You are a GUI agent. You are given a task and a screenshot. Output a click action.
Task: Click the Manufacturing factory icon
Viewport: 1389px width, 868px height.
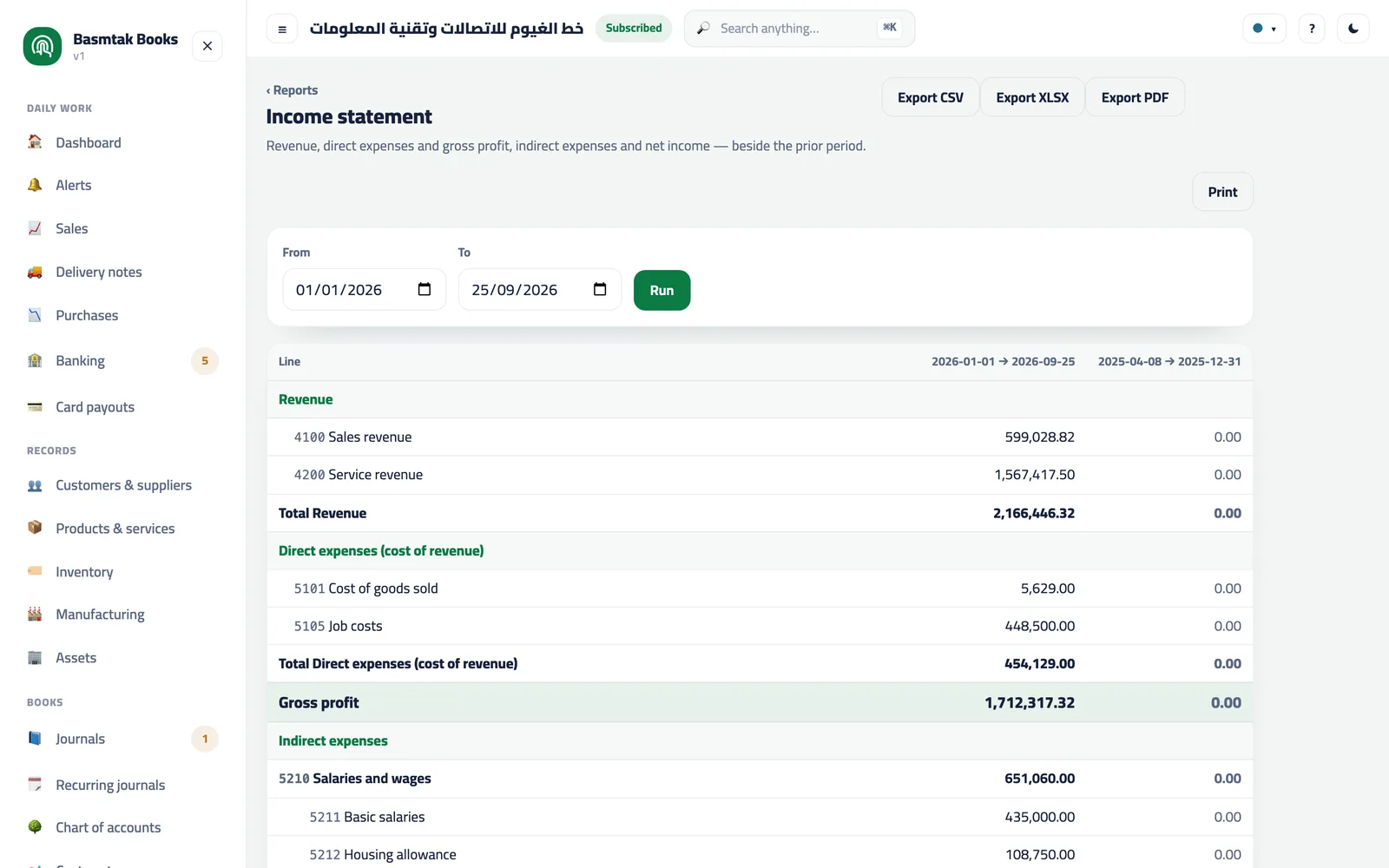click(x=35, y=615)
